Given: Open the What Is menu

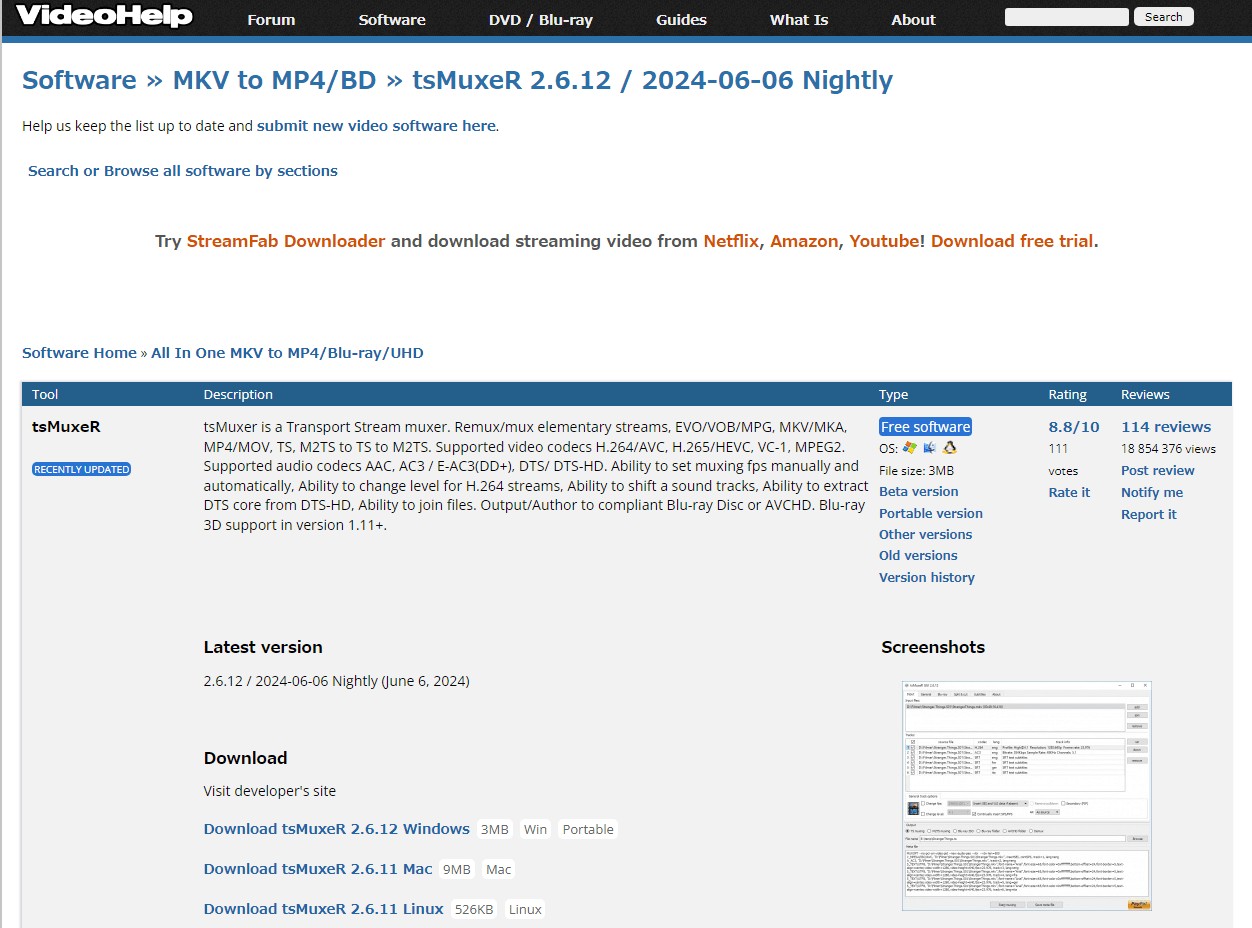Looking at the screenshot, I should point(799,20).
